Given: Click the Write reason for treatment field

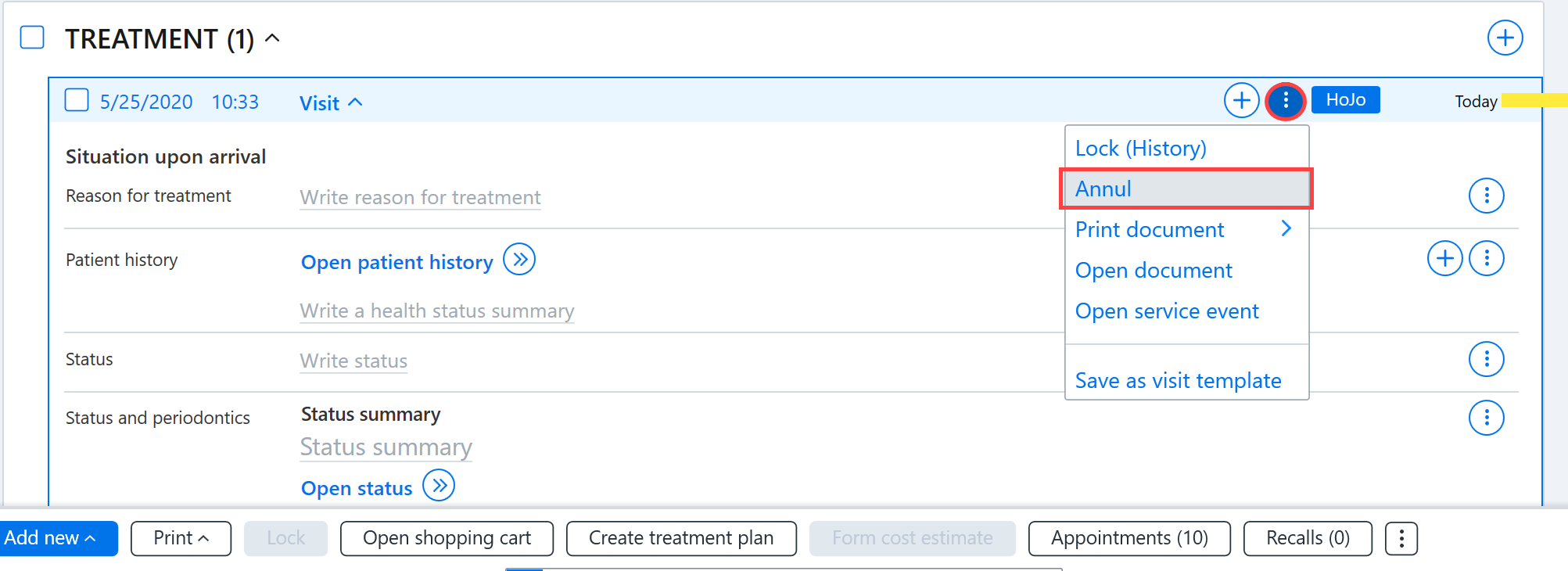Looking at the screenshot, I should pos(420,197).
